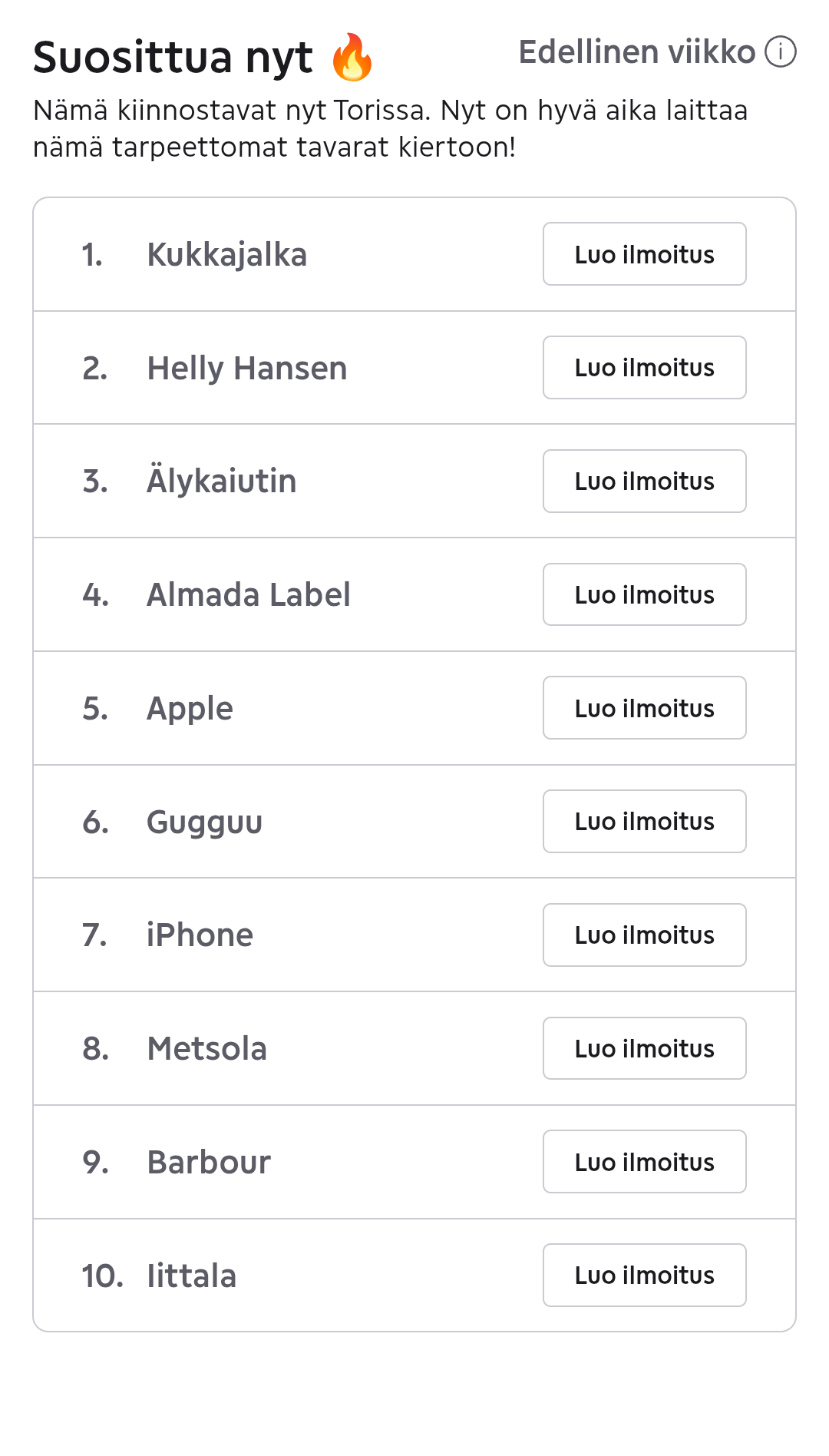Tap Luo ilmoitus beside iPhone
Screen dimensions: 829x1456
[644, 935]
